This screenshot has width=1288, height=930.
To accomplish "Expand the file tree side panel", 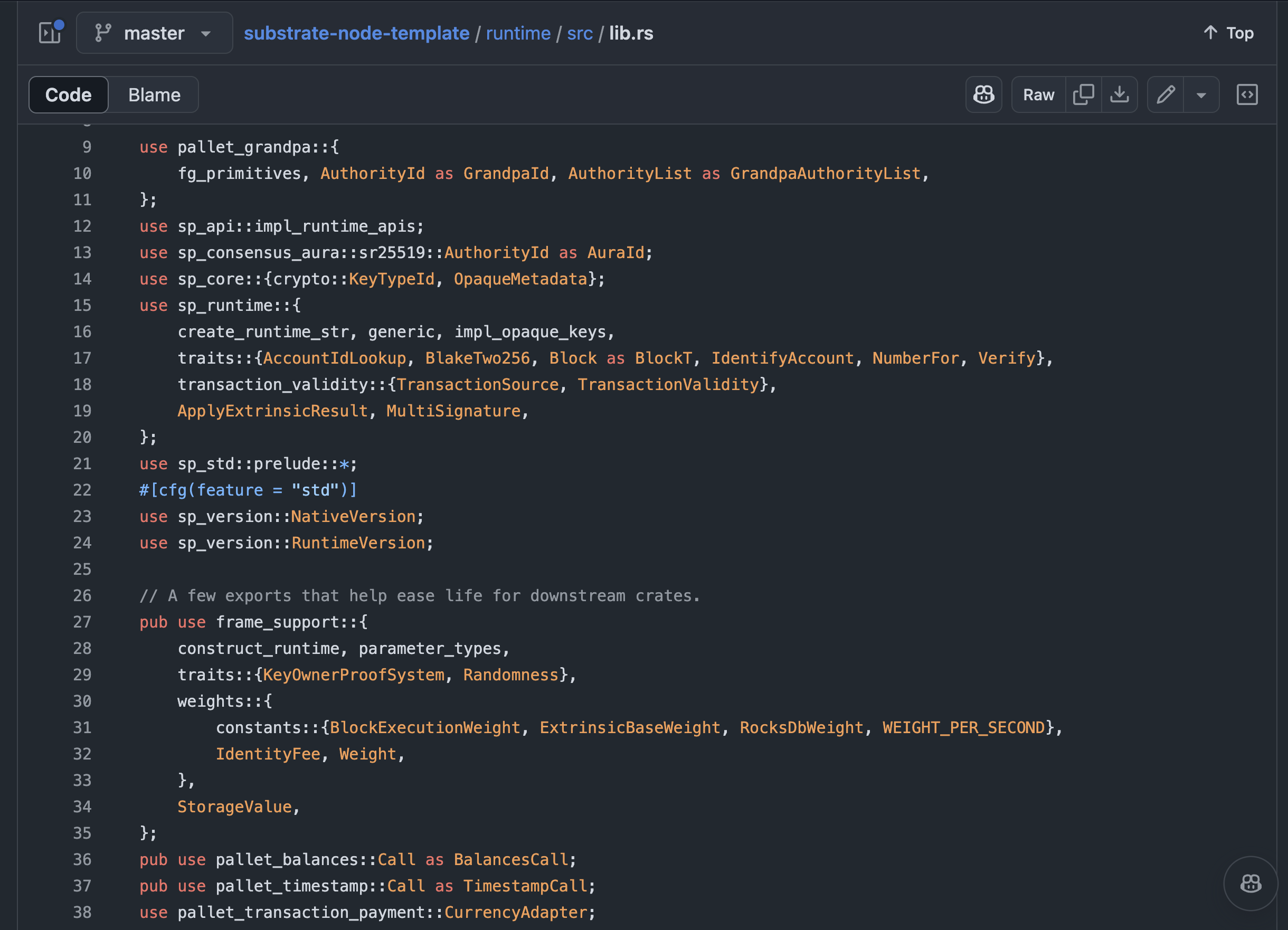I will pyautogui.click(x=50, y=33).
